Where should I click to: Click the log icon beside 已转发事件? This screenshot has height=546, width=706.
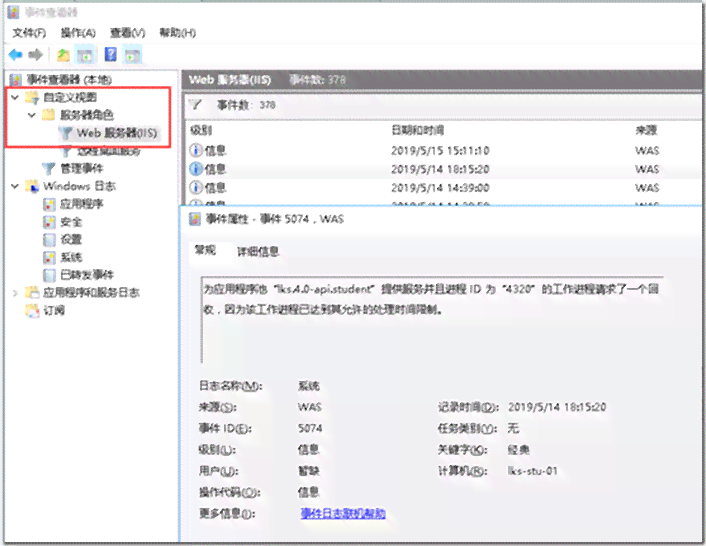(x=49, y=275)
